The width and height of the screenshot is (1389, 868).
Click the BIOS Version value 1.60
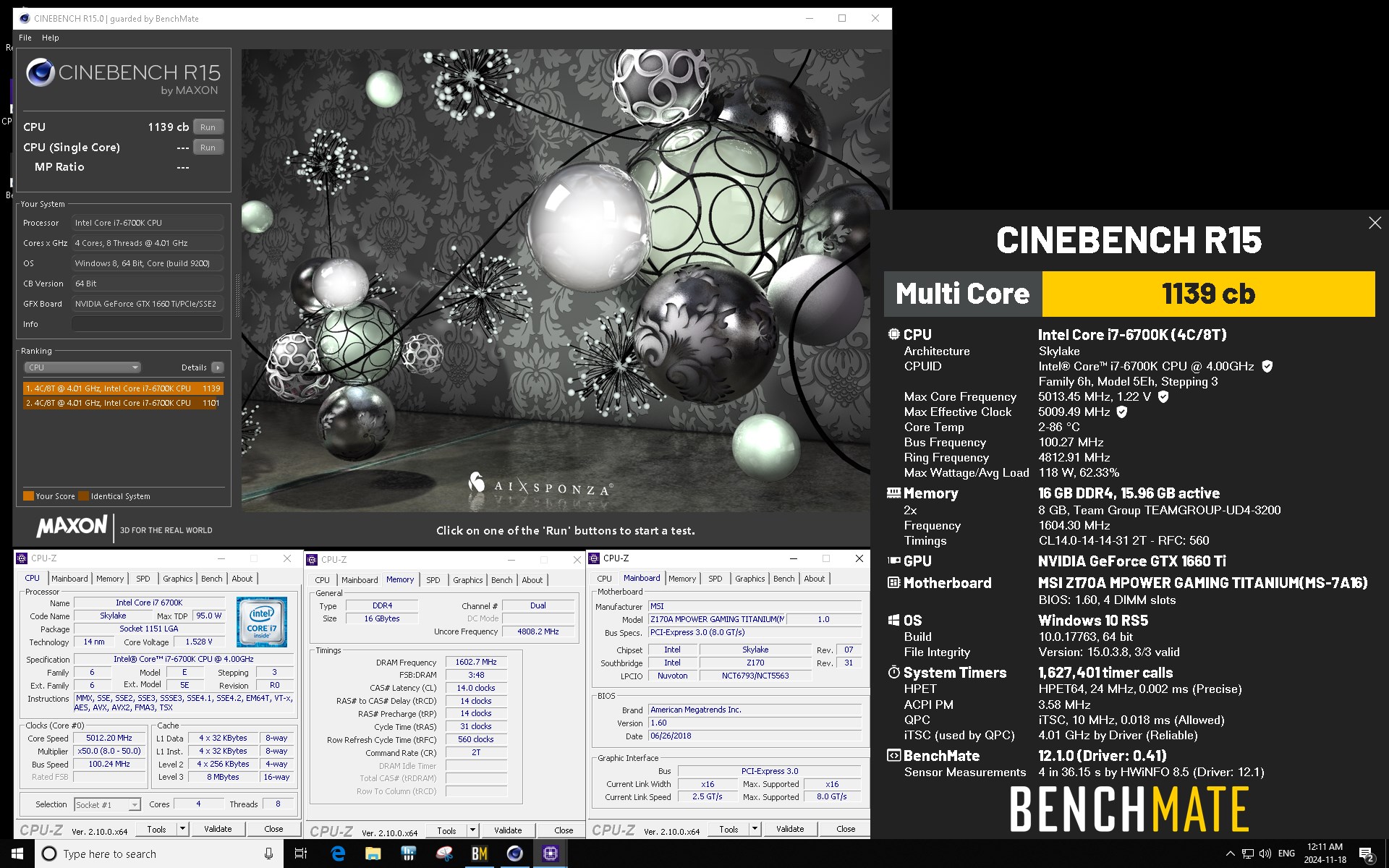tap(755, 723)
